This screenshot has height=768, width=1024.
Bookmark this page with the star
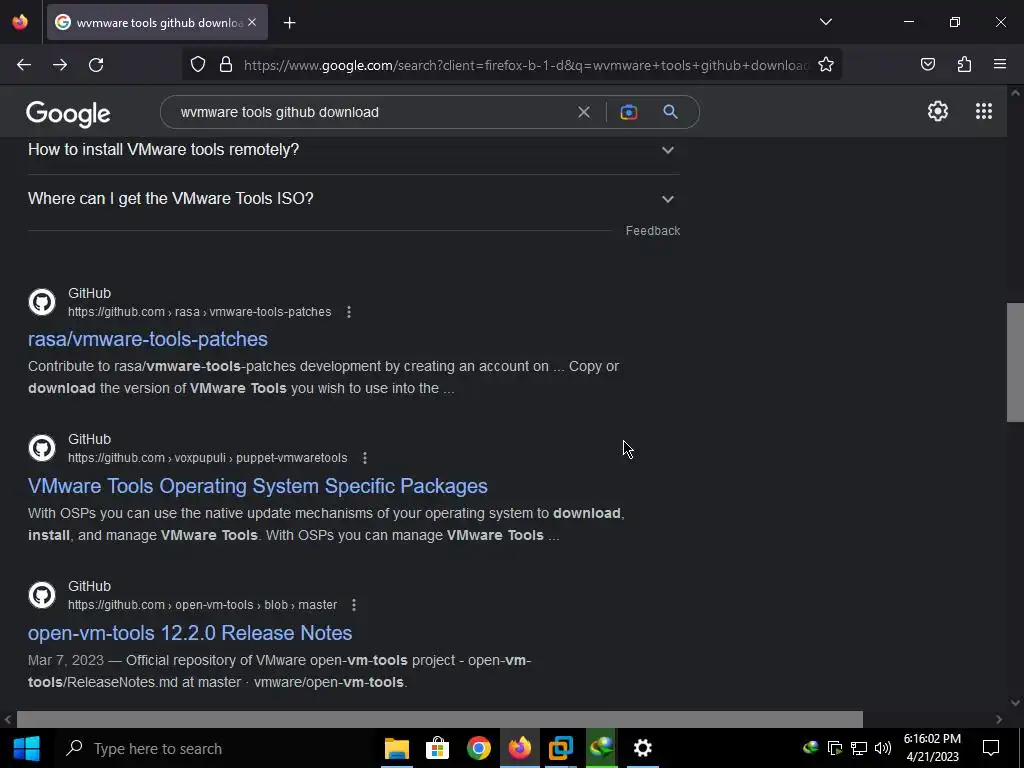[825, 64]
